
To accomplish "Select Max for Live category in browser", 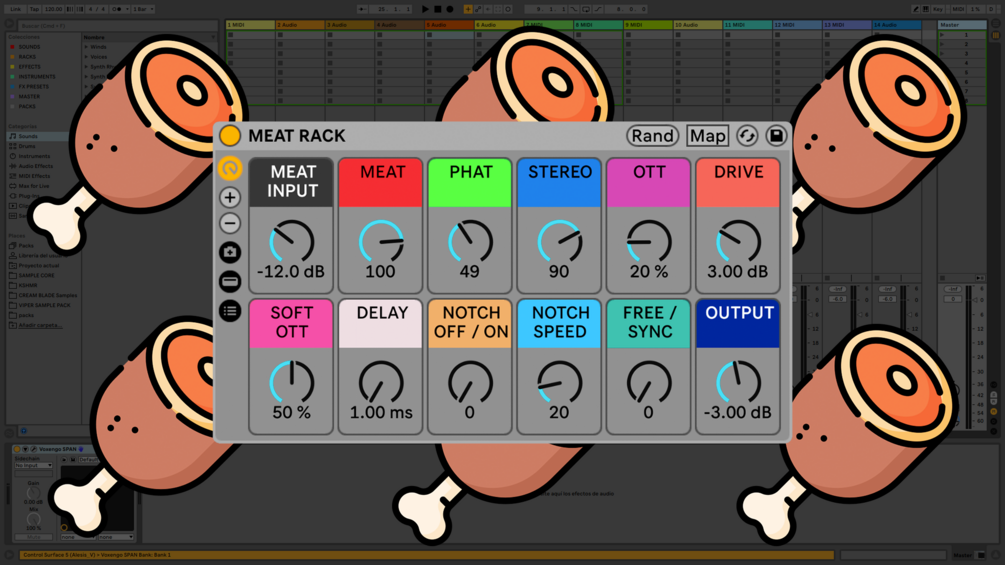I will click(33, 186).
